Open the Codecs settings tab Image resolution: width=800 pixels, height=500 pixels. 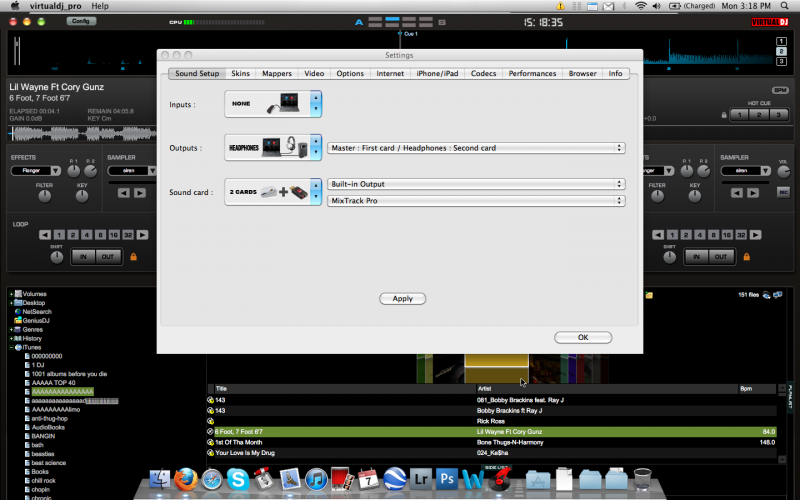[x=483, y=74]
